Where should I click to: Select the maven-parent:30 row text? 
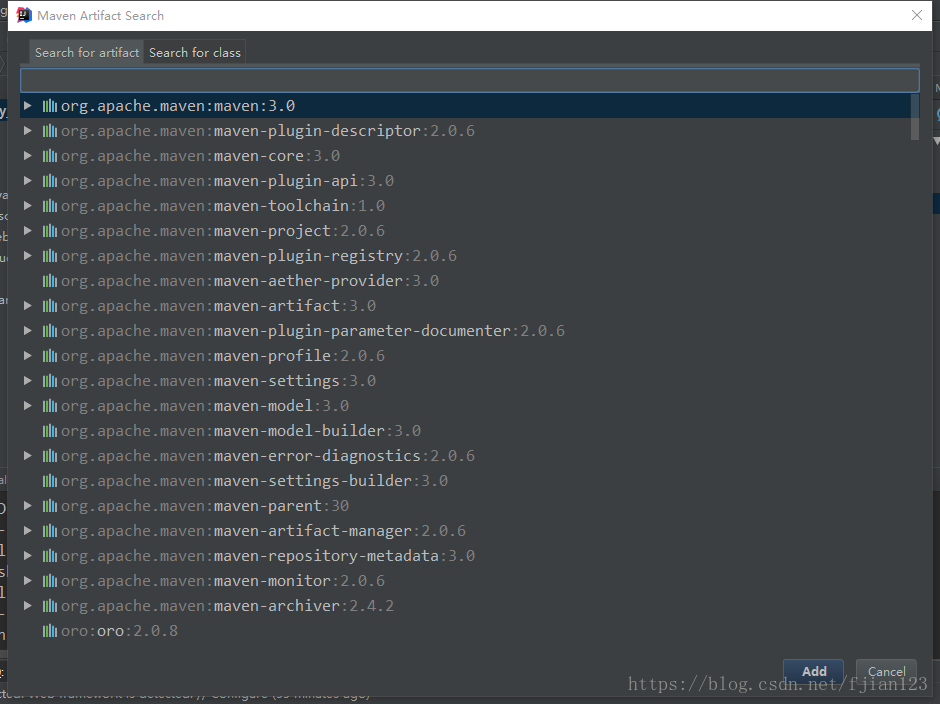[205, 506]
